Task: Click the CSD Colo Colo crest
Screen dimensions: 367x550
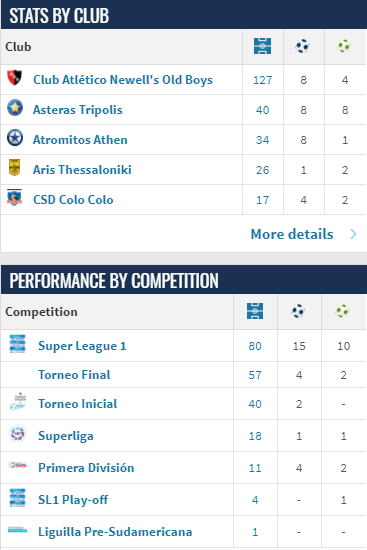Action: point(14,197)
